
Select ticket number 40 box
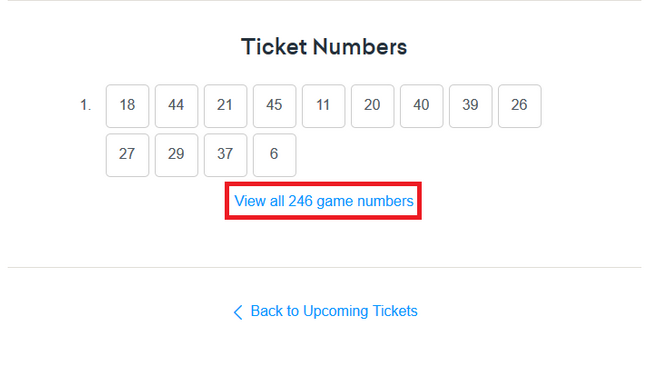coord(422,106)
